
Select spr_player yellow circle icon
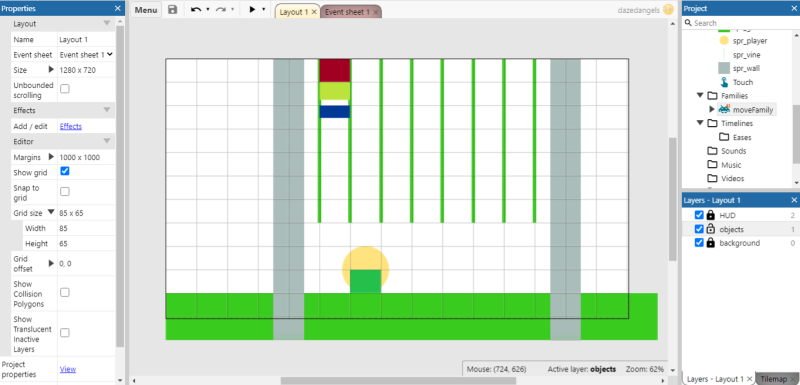tap(723, 41)
